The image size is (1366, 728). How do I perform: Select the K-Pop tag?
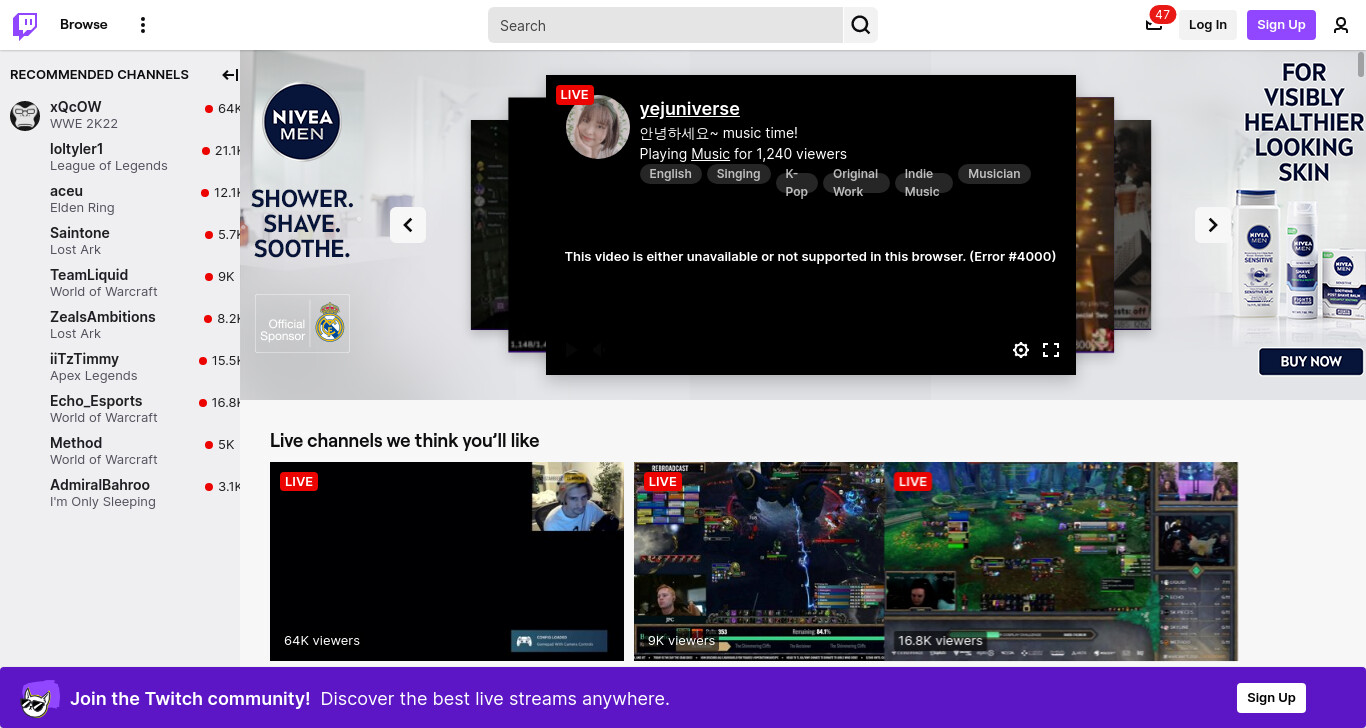tap(796, 183)
